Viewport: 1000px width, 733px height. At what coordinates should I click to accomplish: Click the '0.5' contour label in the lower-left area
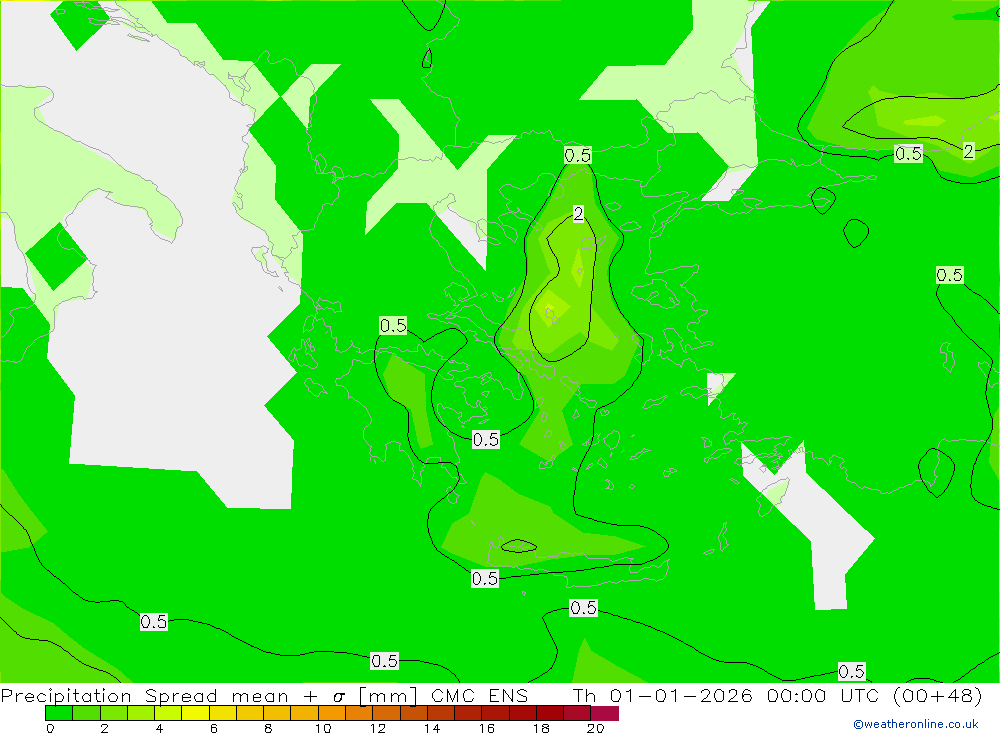point(154,621)
